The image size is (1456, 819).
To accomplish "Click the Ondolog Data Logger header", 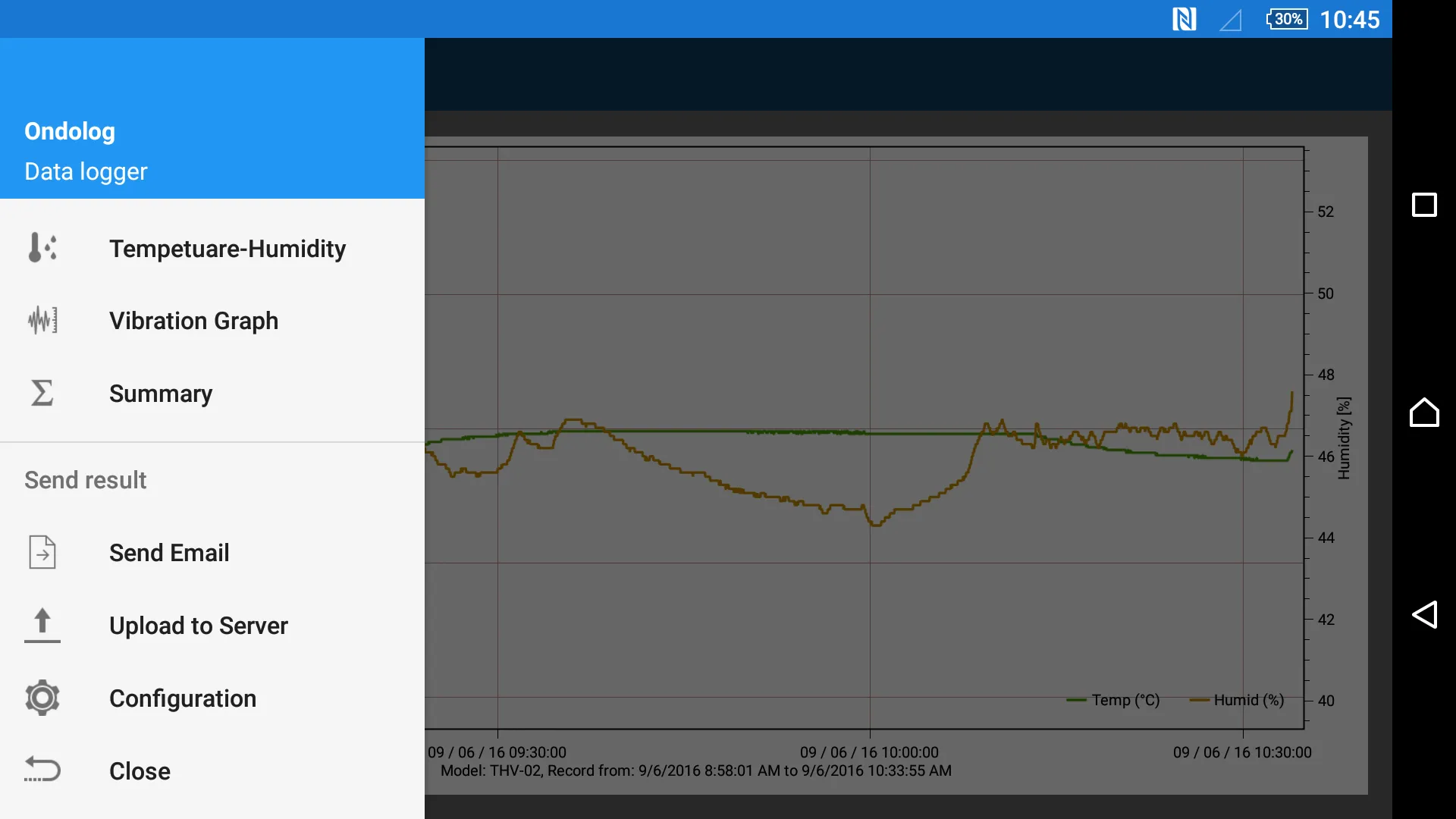I will point(212,150).
